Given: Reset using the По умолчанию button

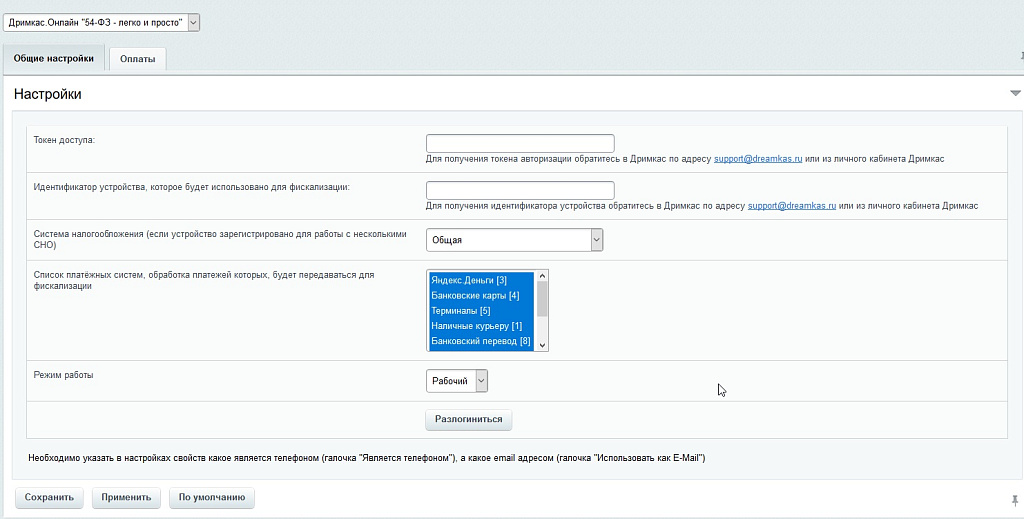Looking at the screenshot, I should 212,497.
